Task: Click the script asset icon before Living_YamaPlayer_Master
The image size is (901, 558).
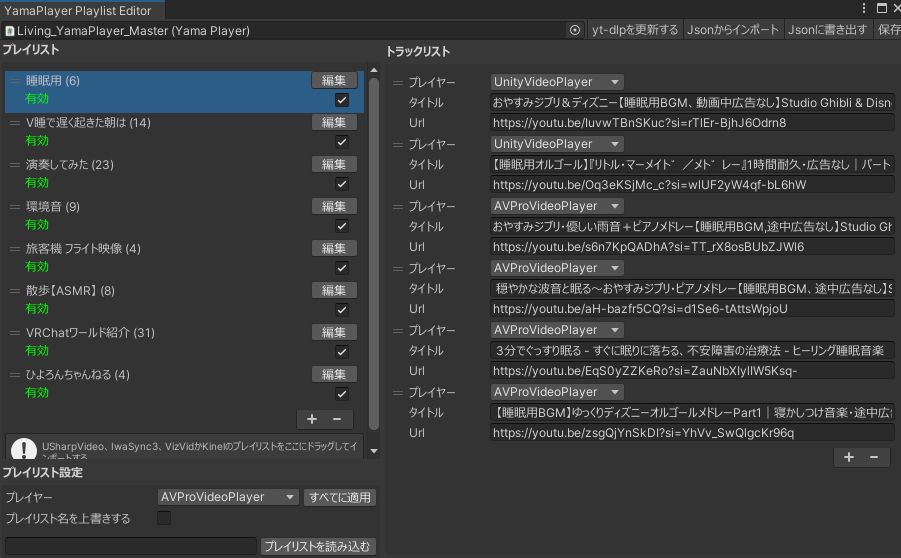Action: point(9,31)
